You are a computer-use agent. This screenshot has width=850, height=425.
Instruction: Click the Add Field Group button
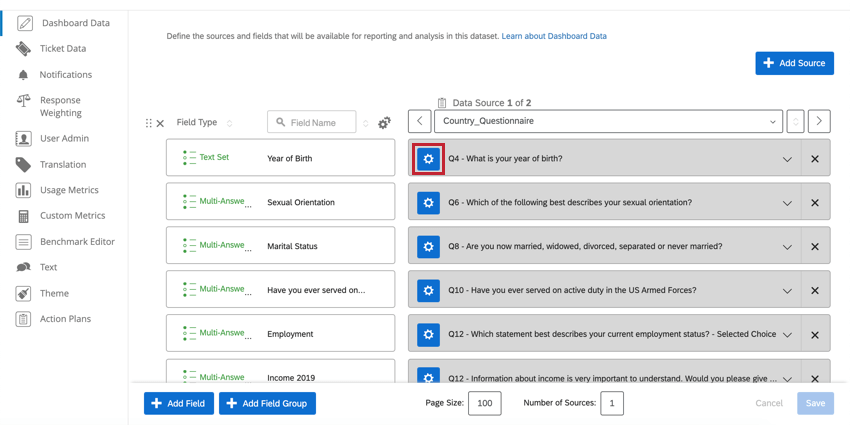(267, 403)
